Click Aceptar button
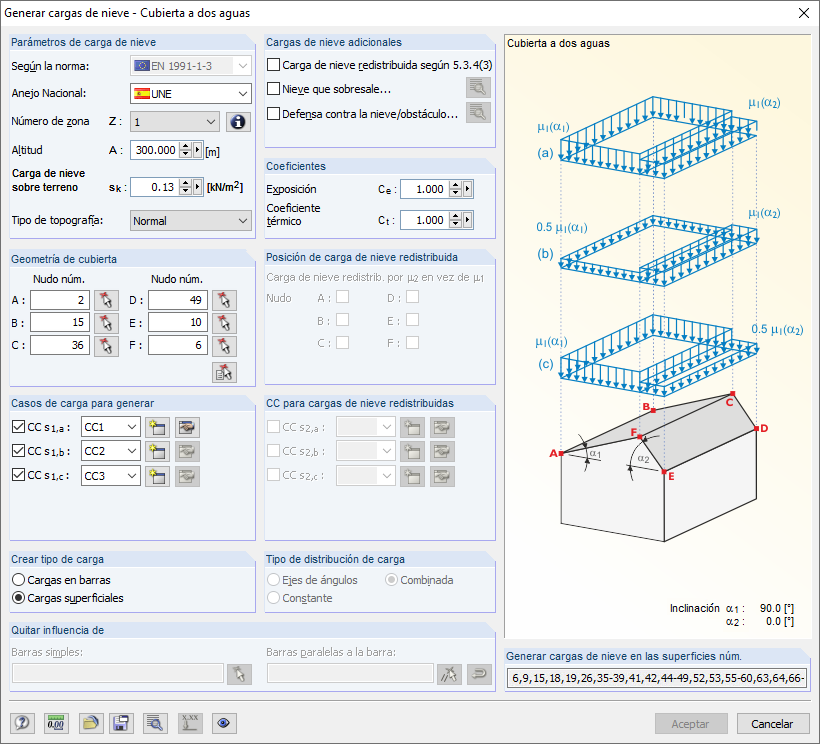This screenshot has width=820, height=744. [x=691, y=724]
